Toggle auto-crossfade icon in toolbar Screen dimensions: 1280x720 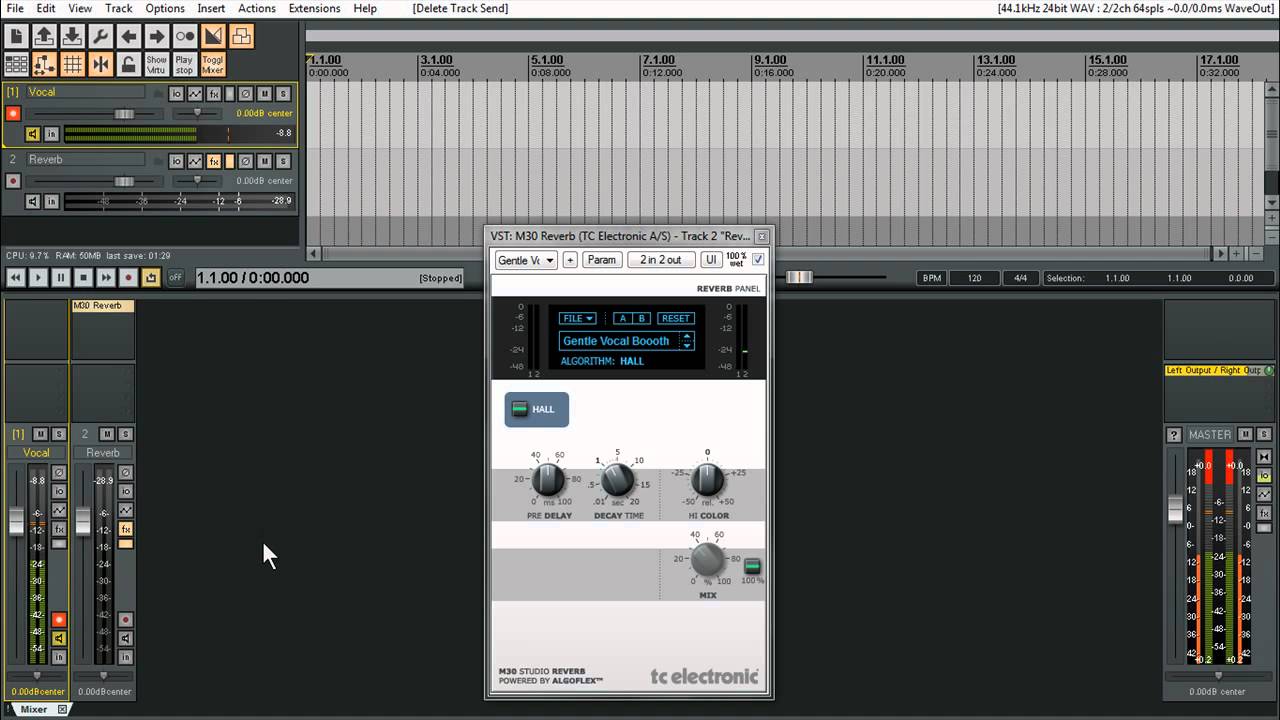point(212,37)
